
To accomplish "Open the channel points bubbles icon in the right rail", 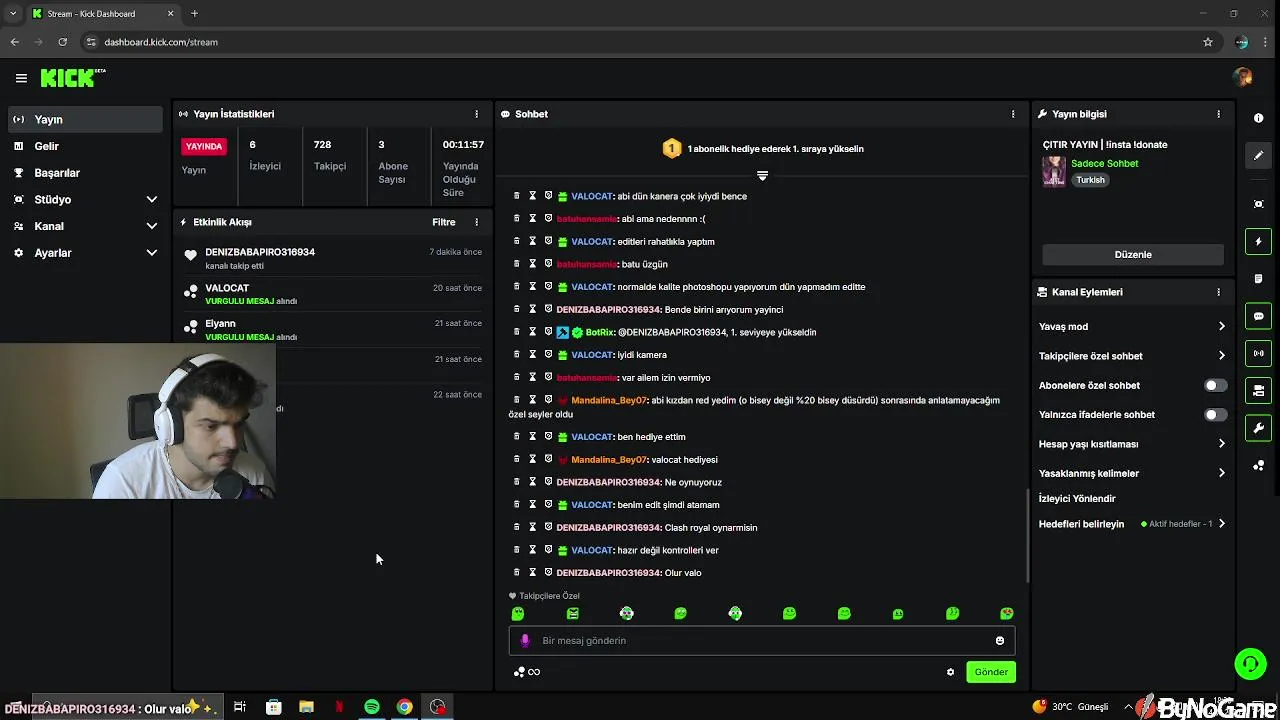I will click(x=1258, y=466).
